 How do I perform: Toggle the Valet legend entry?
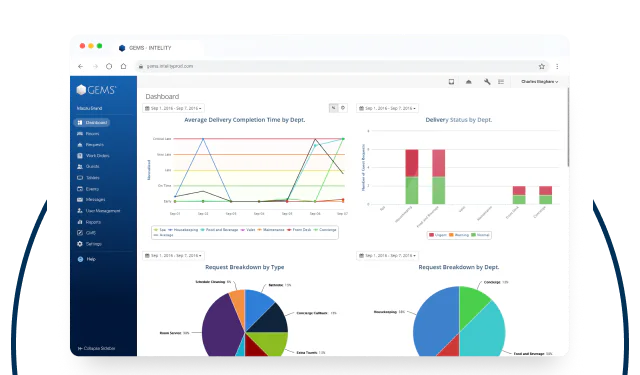[x=248, y=230]
